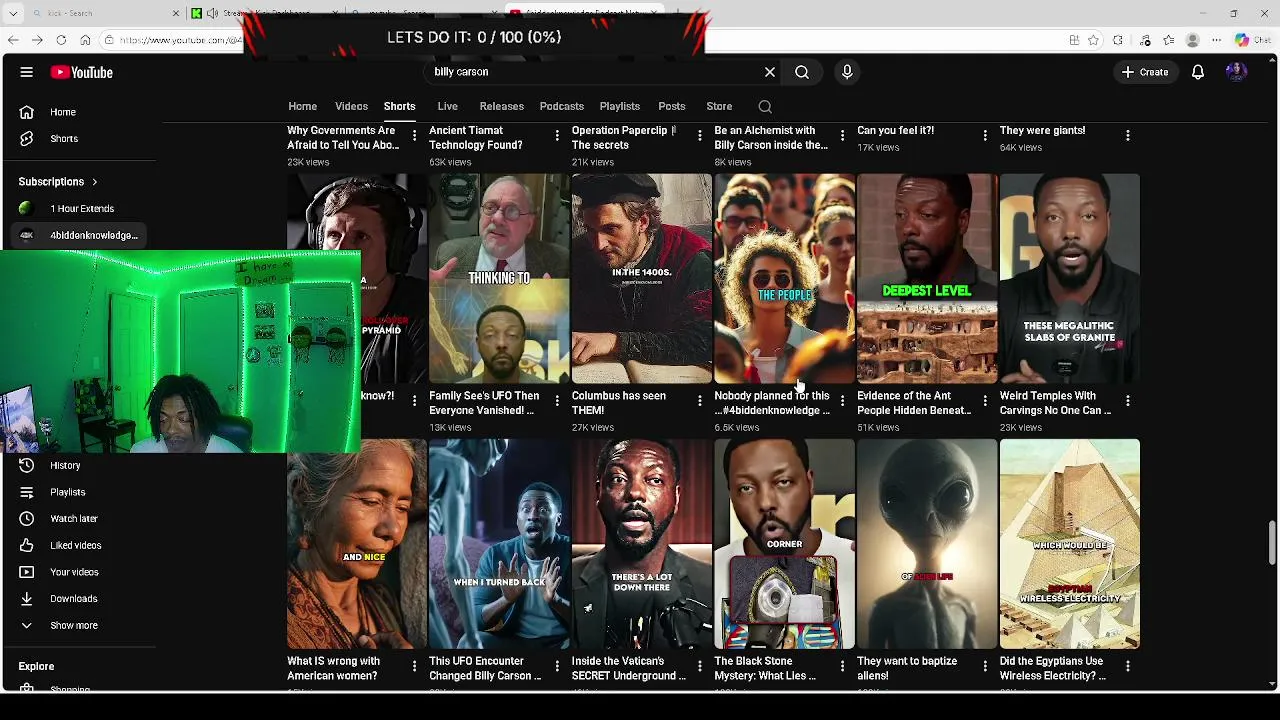Viewport: 1280px width, 720px height.
Task: Switch to the Store tab
Action: point(719,106)
